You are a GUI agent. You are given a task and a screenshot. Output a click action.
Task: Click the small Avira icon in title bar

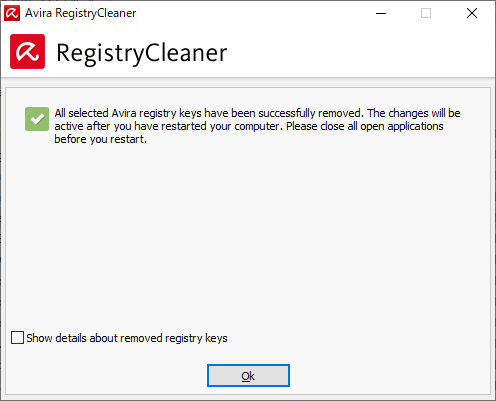click(x=12, y=13)
